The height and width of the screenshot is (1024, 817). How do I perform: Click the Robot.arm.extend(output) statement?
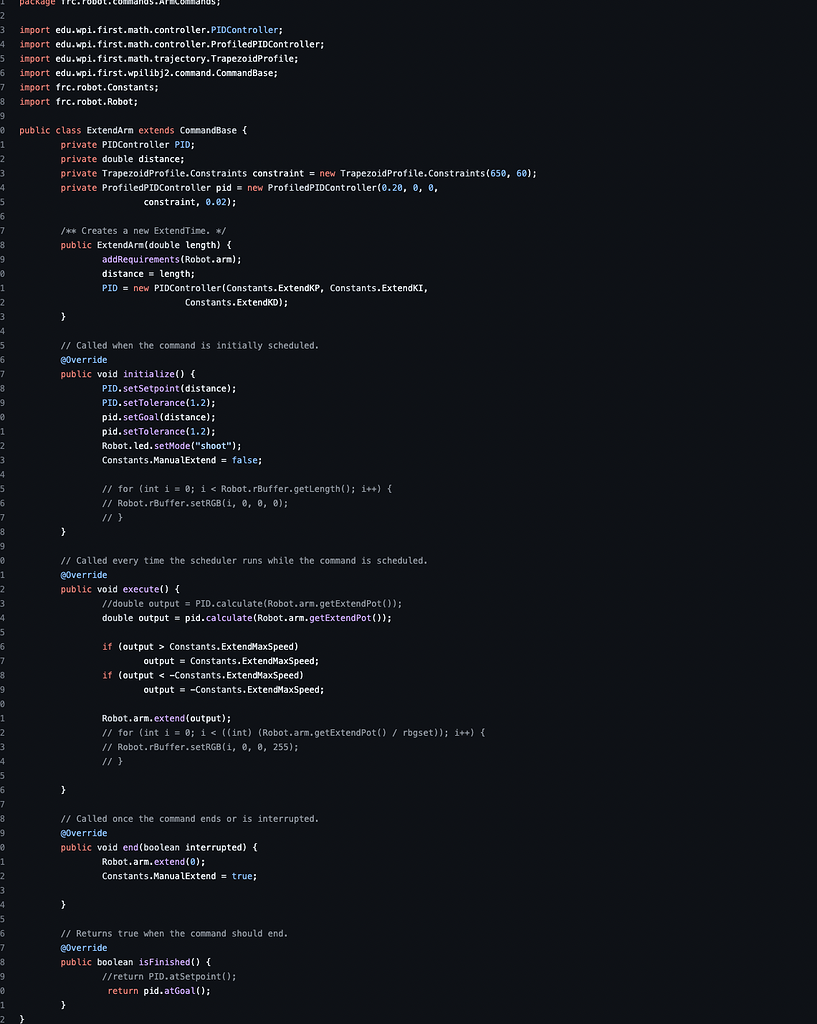pyautogui.click(x=167, y=718)
